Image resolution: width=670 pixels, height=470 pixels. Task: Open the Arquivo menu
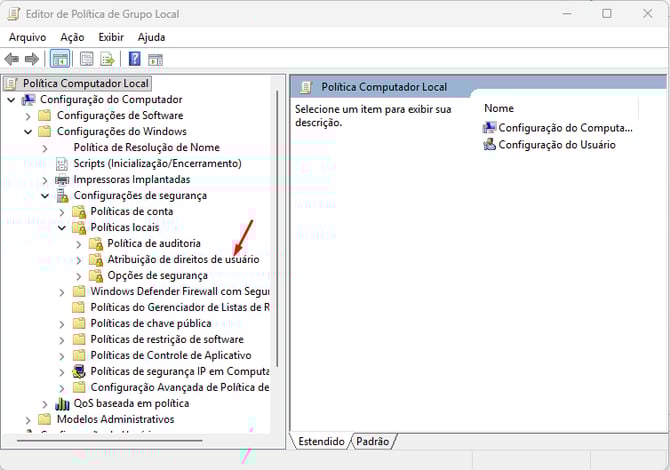[28, 37]
